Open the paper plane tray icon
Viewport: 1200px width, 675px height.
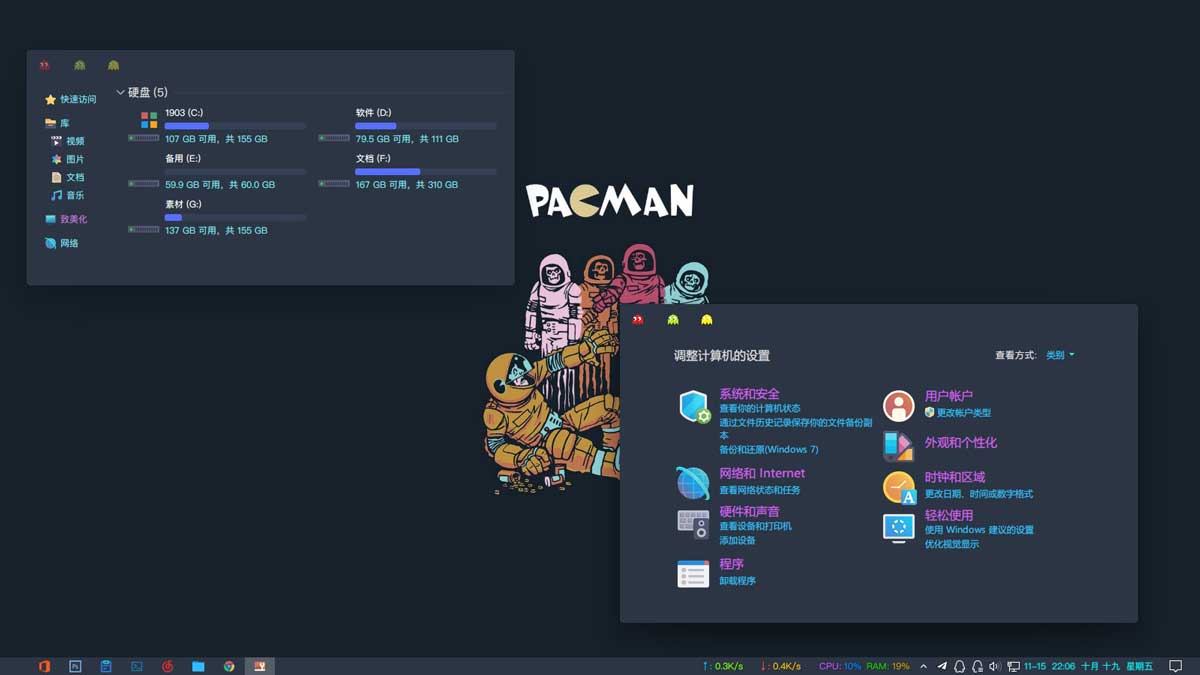pos(942,666)
